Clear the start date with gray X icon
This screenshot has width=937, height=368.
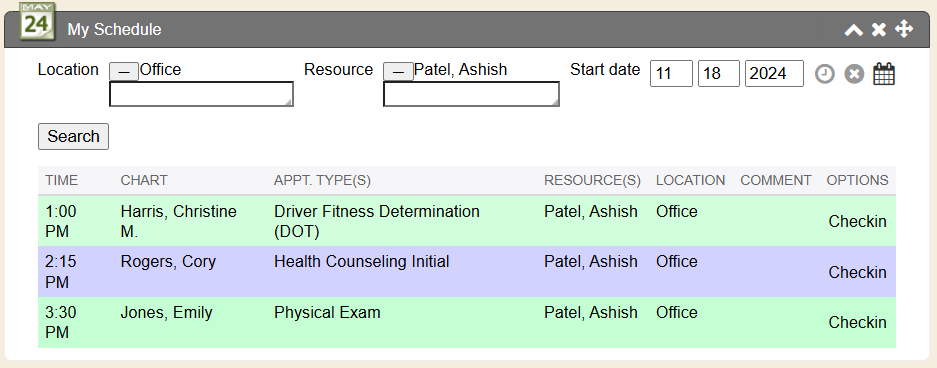click(855, 74)
